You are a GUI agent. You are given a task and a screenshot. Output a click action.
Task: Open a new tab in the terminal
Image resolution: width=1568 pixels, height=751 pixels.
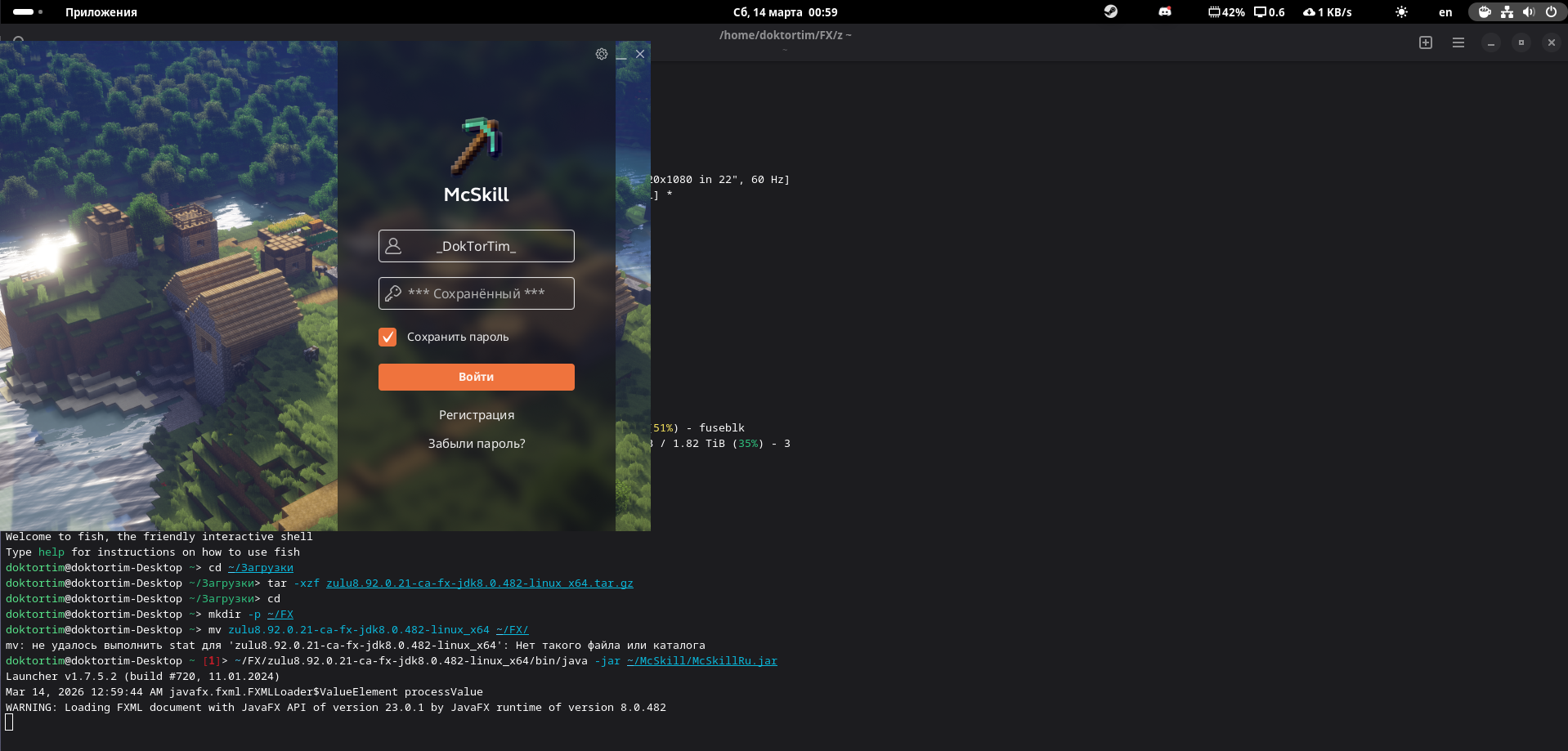coord(1426,42)
